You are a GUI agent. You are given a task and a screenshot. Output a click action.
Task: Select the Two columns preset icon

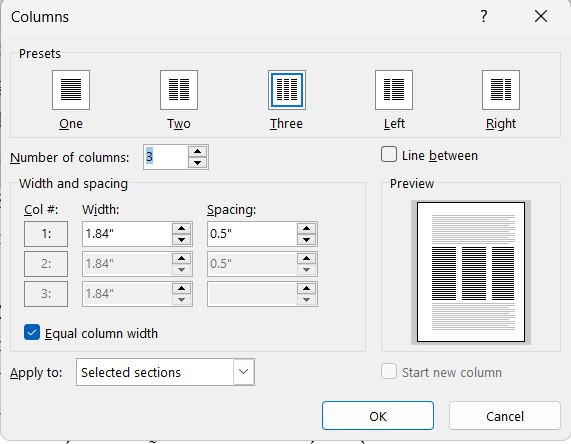click(179, 90)
